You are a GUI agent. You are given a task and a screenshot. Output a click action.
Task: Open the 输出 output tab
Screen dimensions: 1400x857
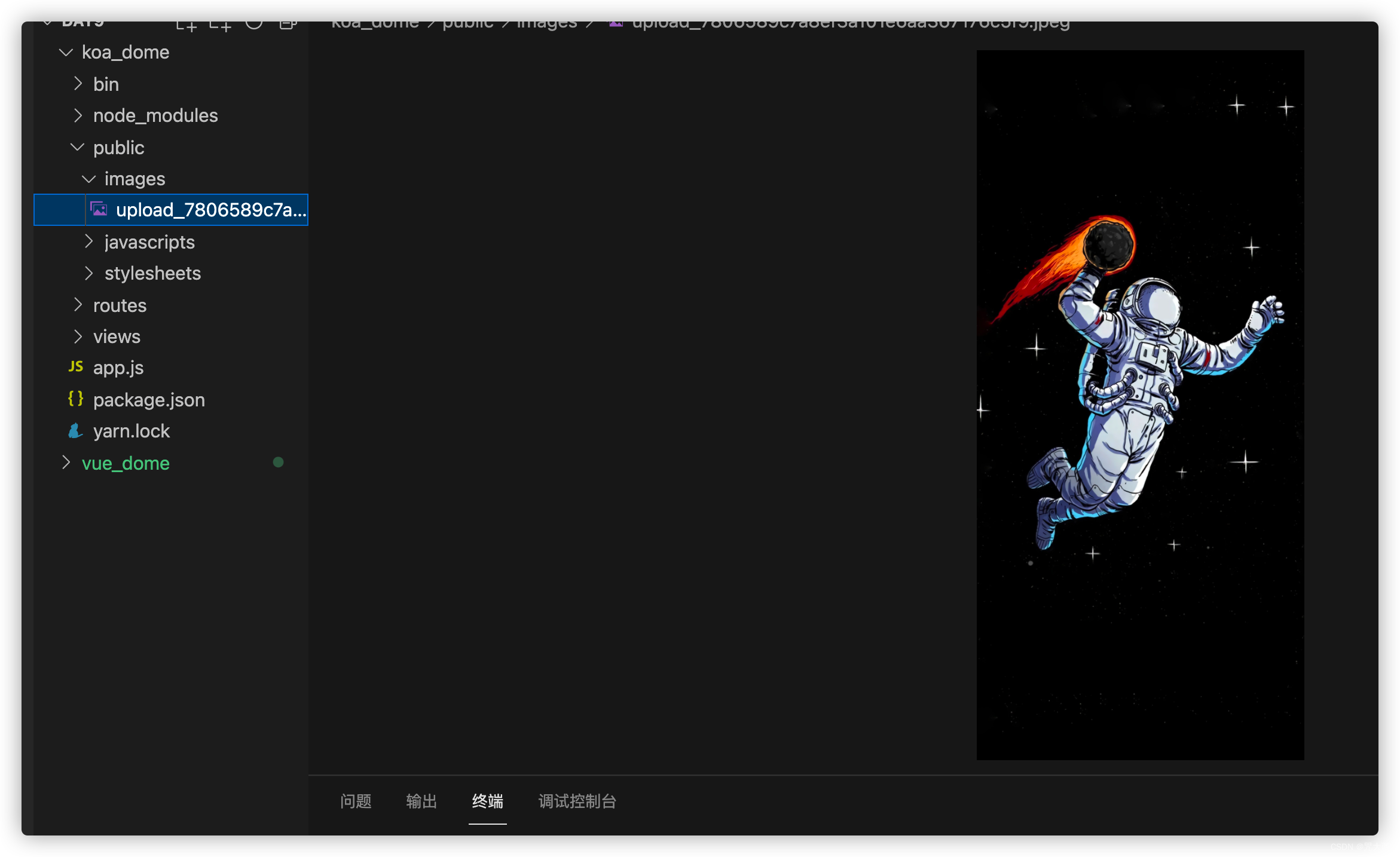(421, 801)
